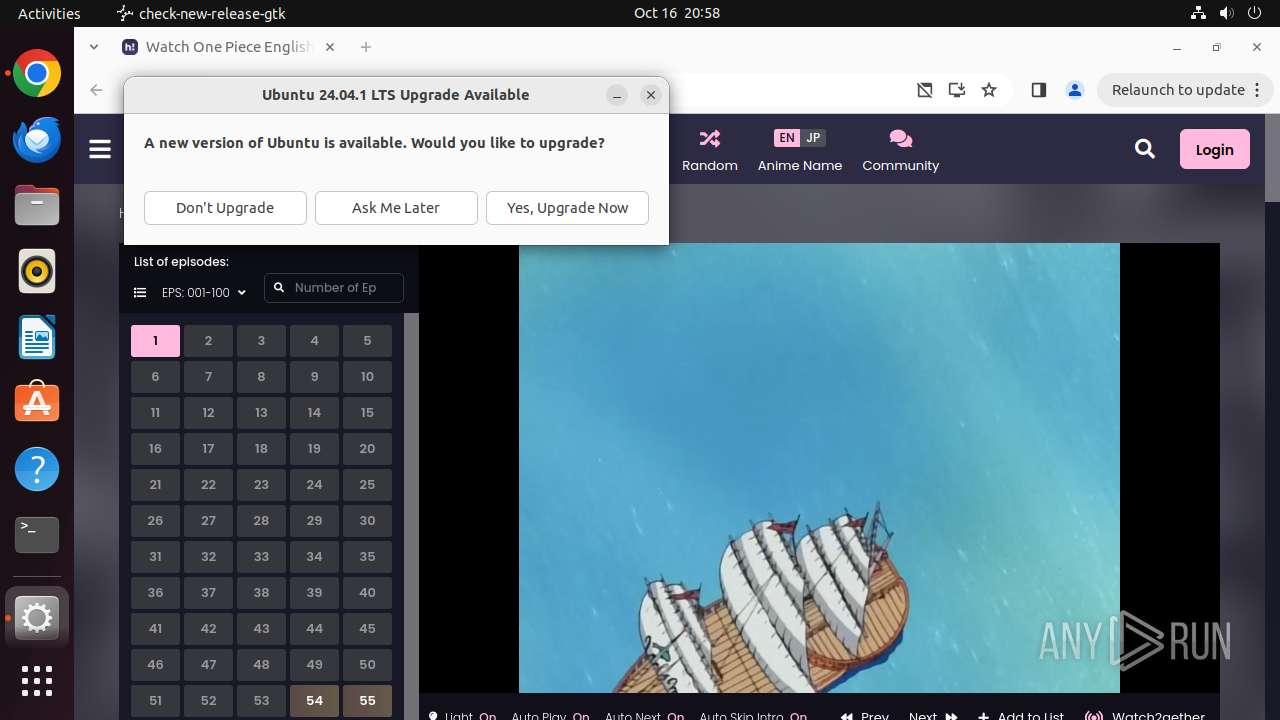Select episode 10

(x=367, y=377)
